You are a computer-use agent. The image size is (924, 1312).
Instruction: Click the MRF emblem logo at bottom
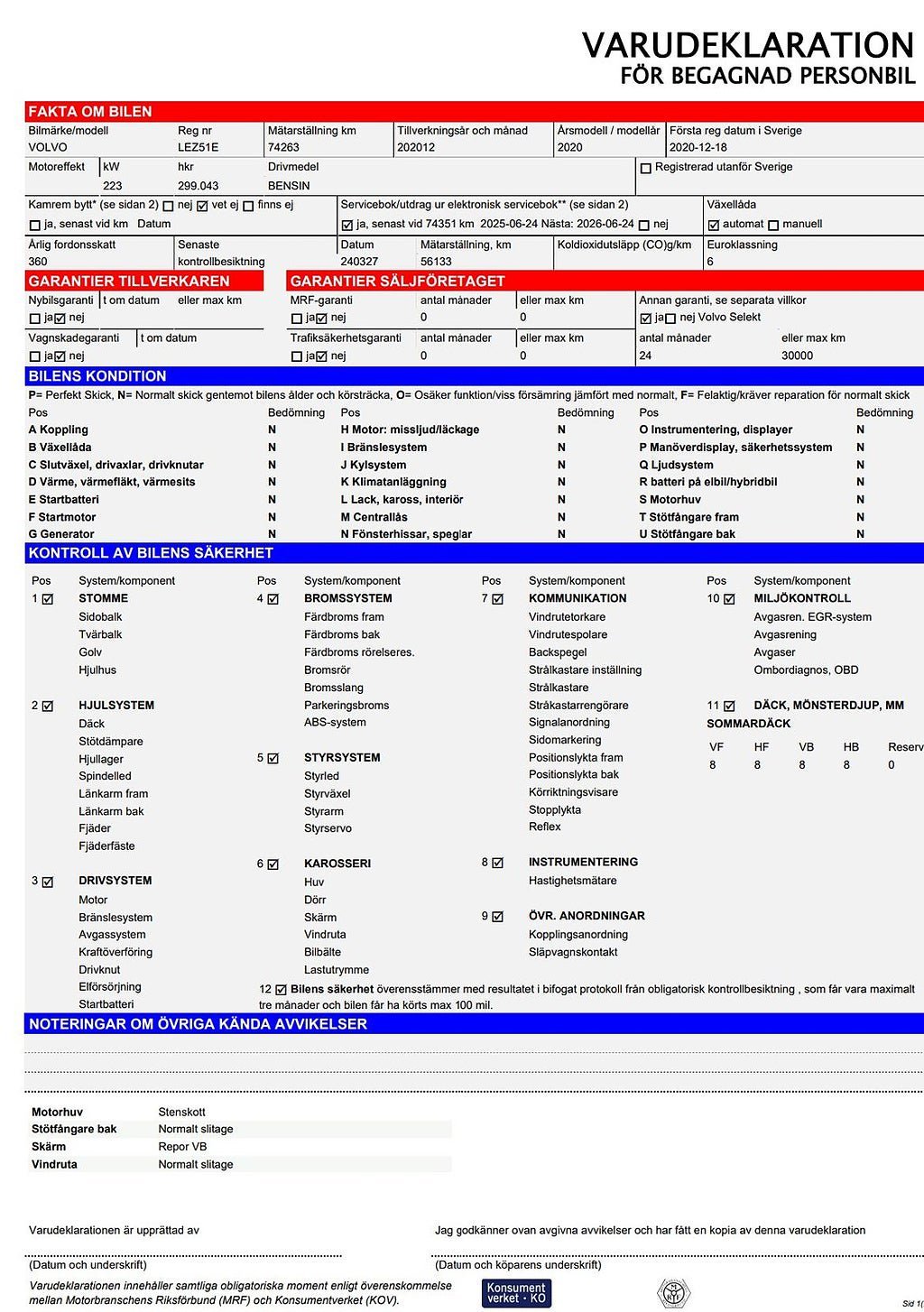(x=673, y=1293)
